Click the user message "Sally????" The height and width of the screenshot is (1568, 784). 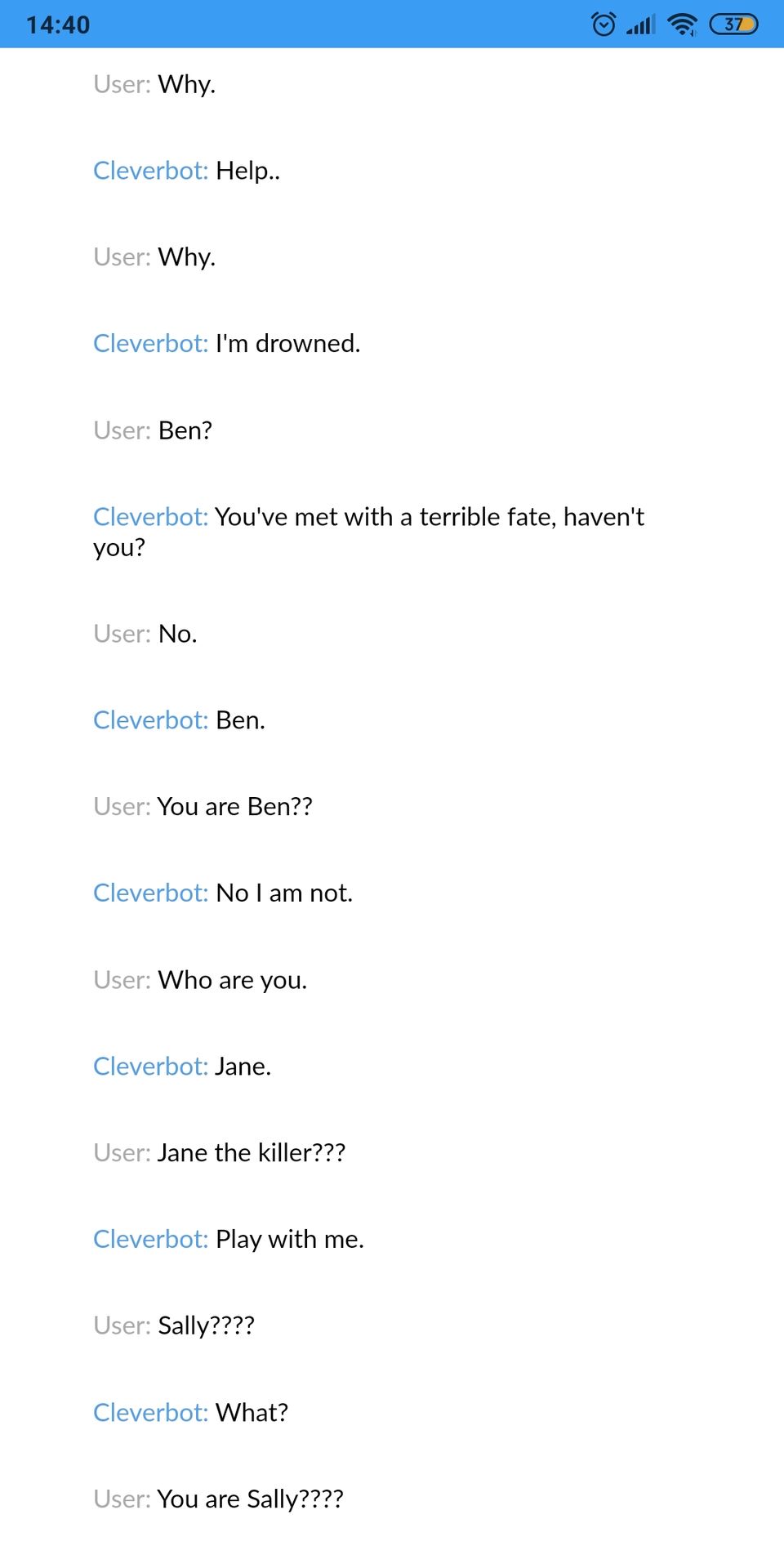click(206, 1326)
